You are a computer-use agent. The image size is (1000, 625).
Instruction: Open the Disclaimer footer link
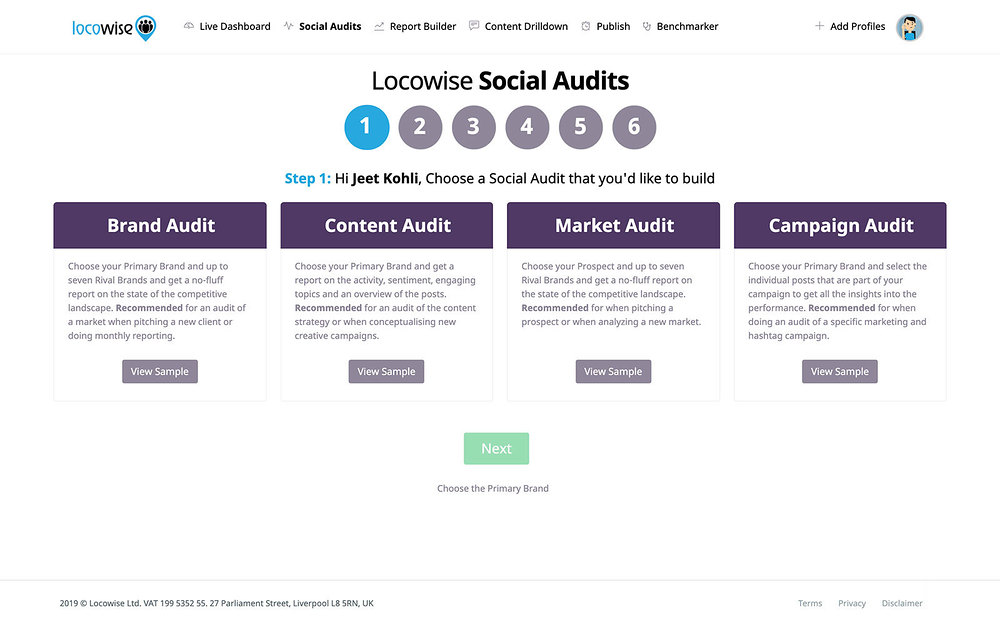click(902, 603)
